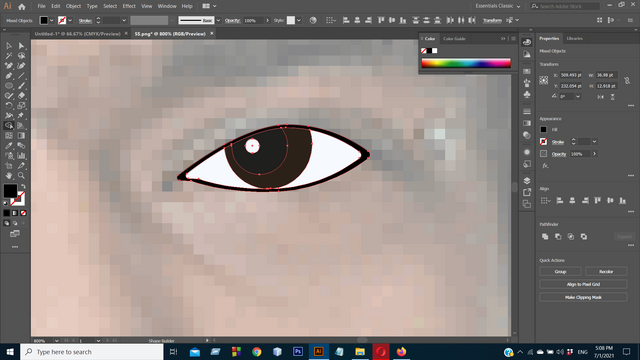Open stroke weight dropdown in control bar

pos(124,20)
